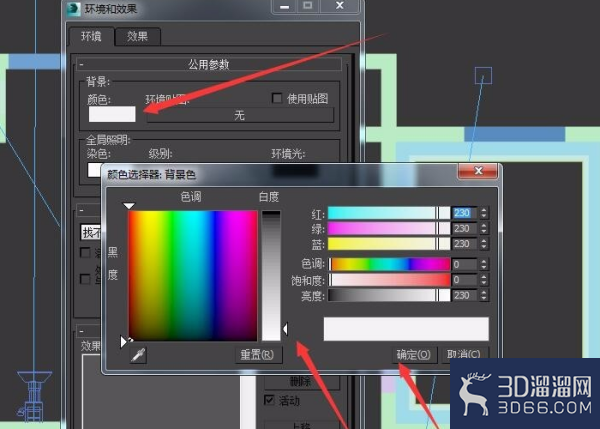
Task: Click the 染色 swatch under 全局照明
Action: pos(95,170)
